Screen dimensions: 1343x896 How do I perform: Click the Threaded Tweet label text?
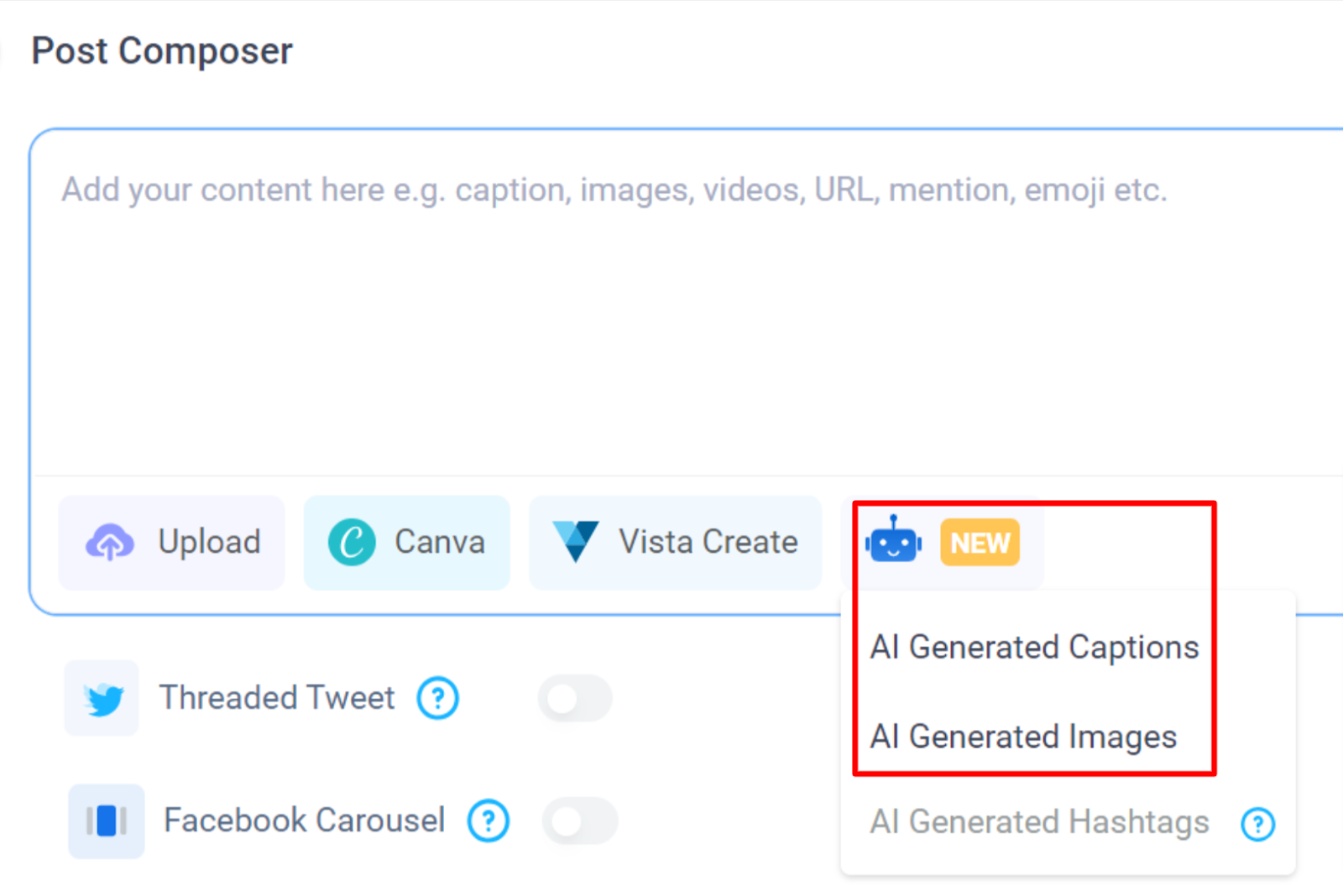277,698
